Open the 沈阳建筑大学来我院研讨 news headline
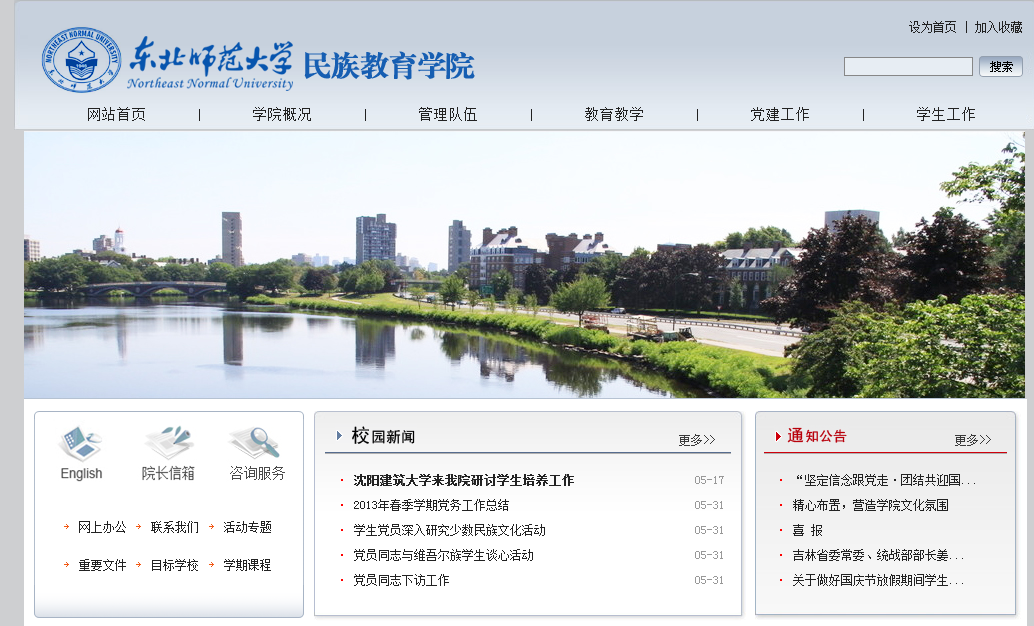Image resolution: width=1034 pixels, height=626 pixels. tap(463, 480)
